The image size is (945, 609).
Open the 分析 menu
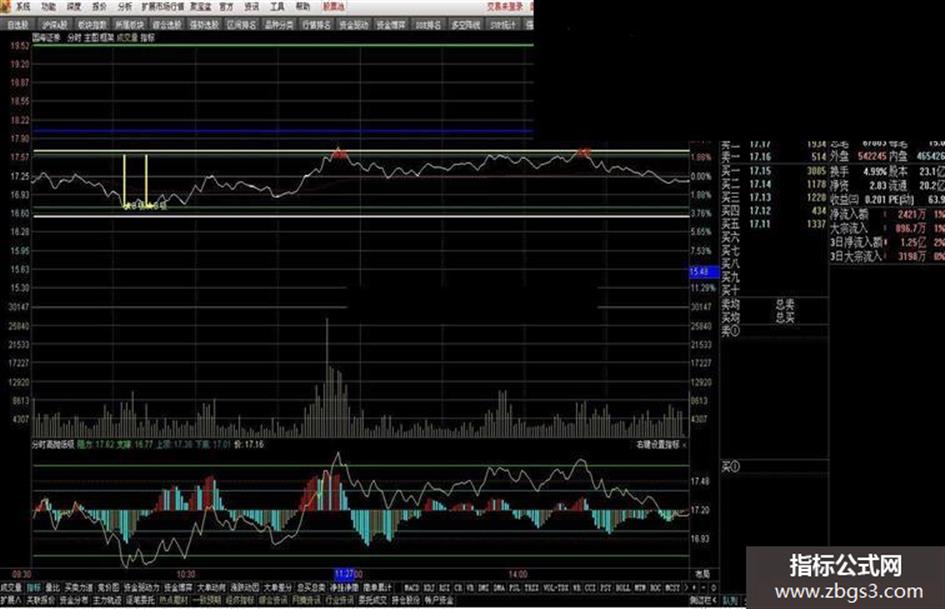click(x=125, y=7)
